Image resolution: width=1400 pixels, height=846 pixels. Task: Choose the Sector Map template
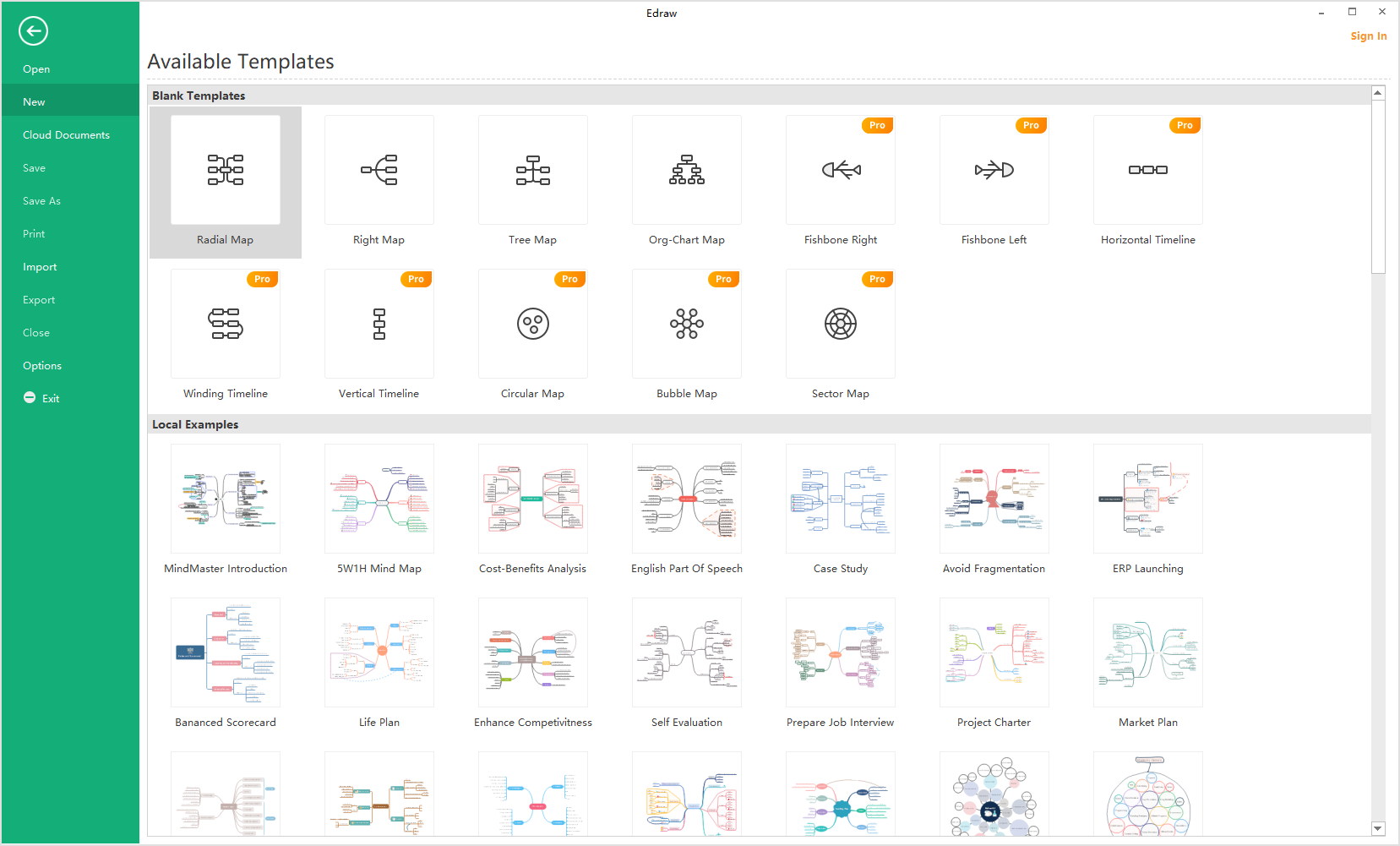(841, 325)
